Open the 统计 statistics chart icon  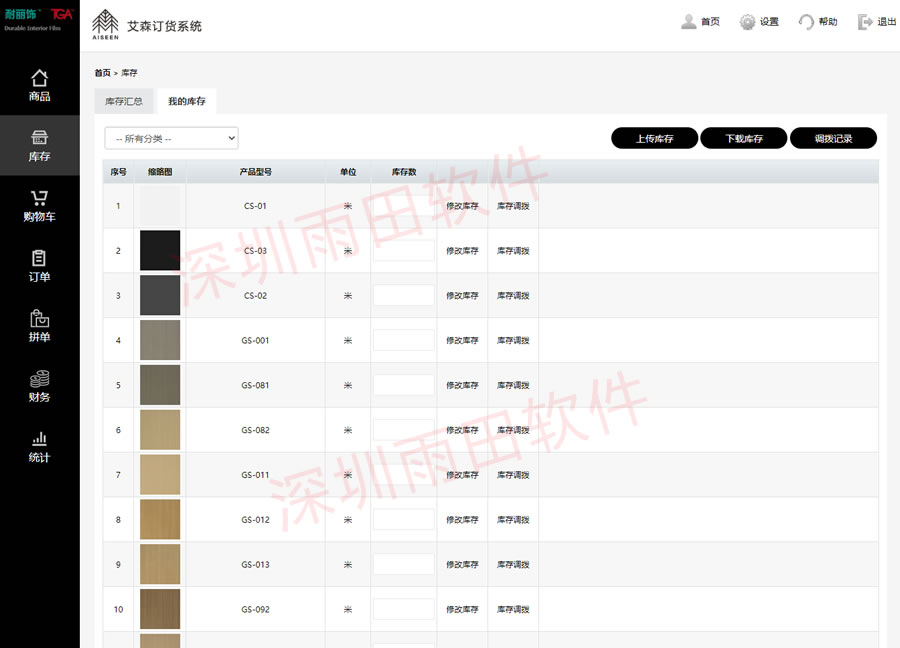[x=39, y=439]
